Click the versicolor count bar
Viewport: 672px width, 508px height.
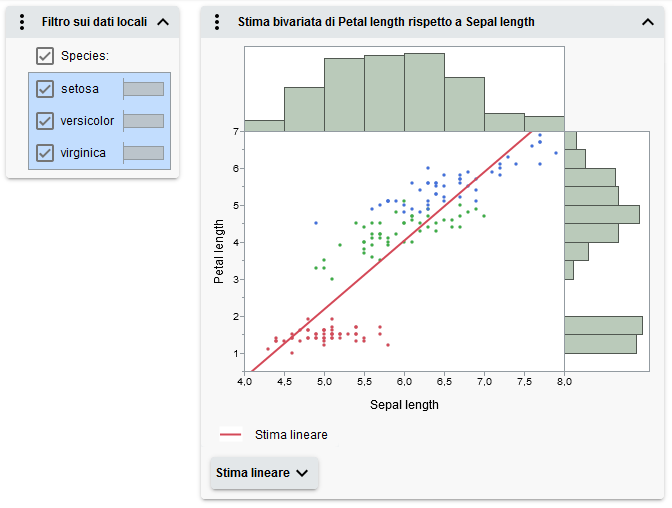(x=143, y=121)
